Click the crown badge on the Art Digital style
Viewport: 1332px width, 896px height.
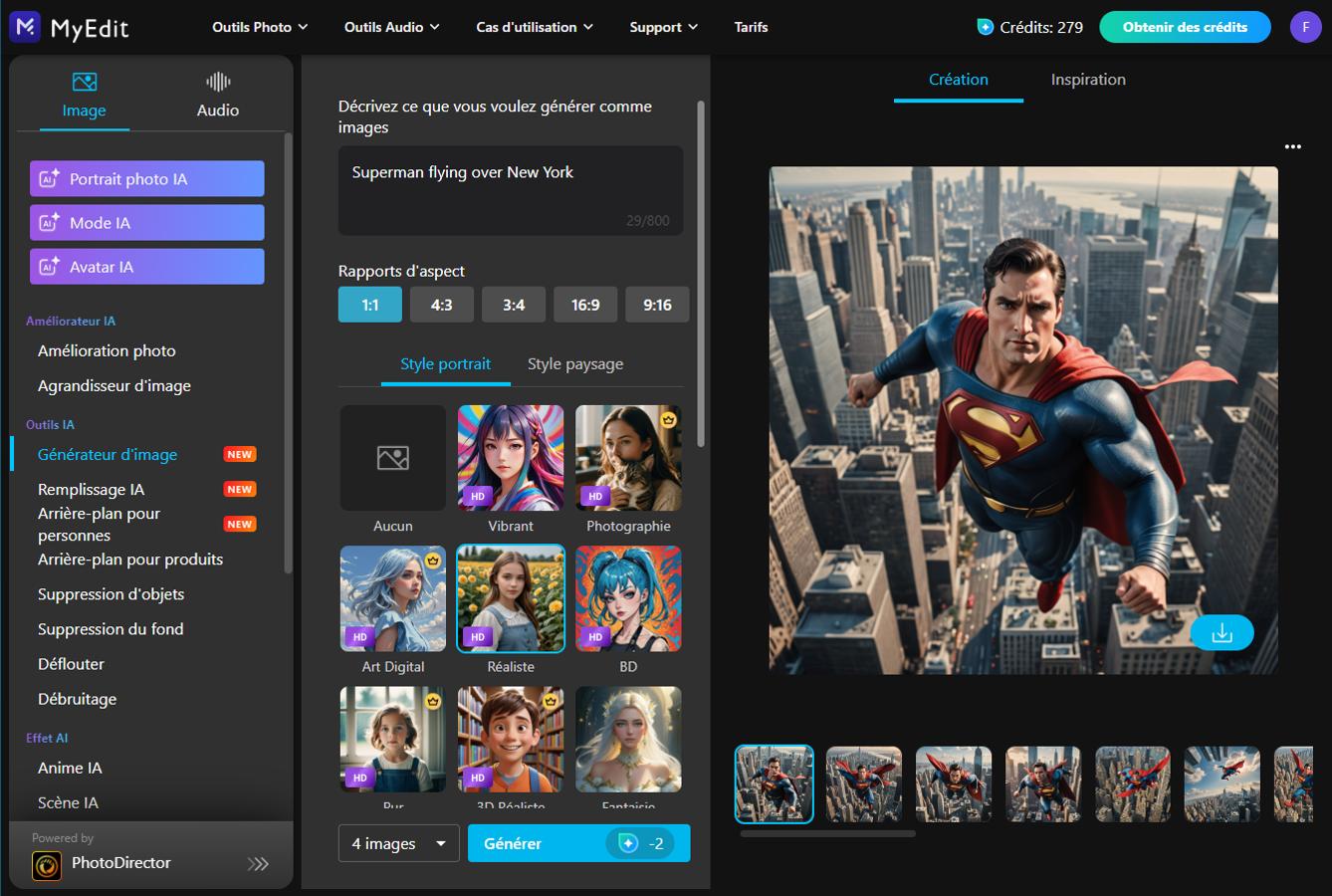coord(432,560)
